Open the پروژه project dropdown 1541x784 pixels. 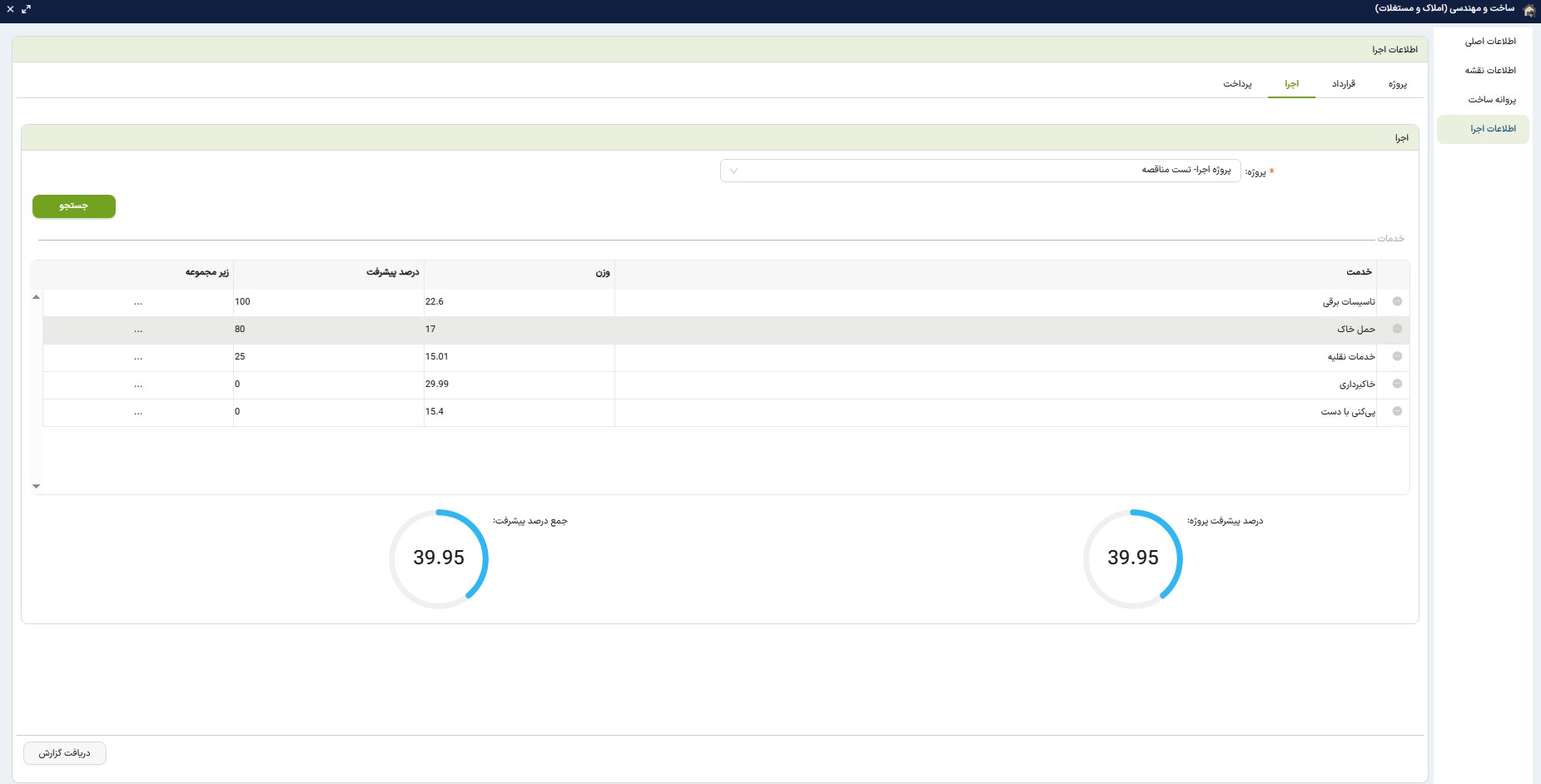coord(980,171)
